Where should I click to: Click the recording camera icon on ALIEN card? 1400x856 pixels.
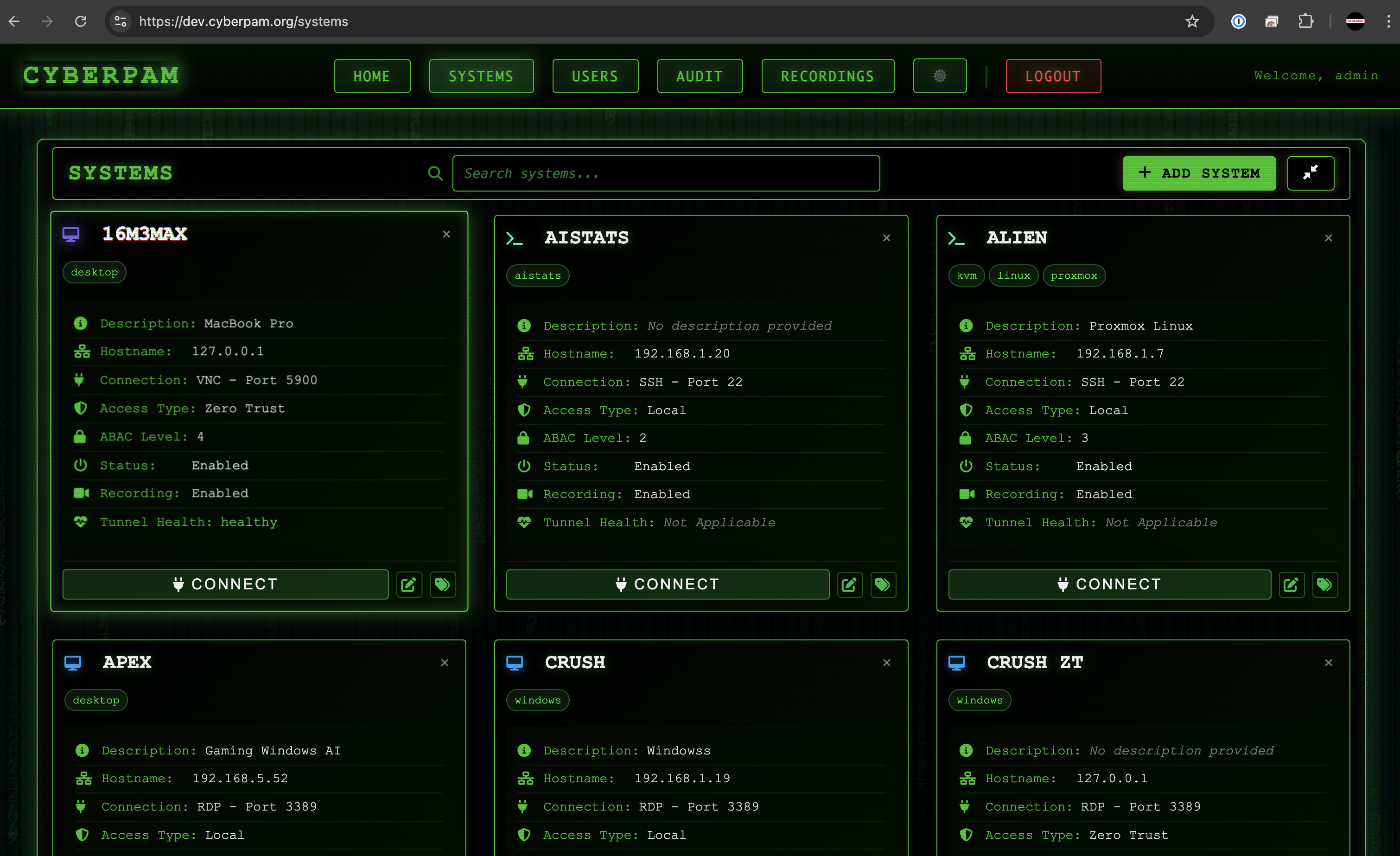pyautogui.click(x=967, y=494)
